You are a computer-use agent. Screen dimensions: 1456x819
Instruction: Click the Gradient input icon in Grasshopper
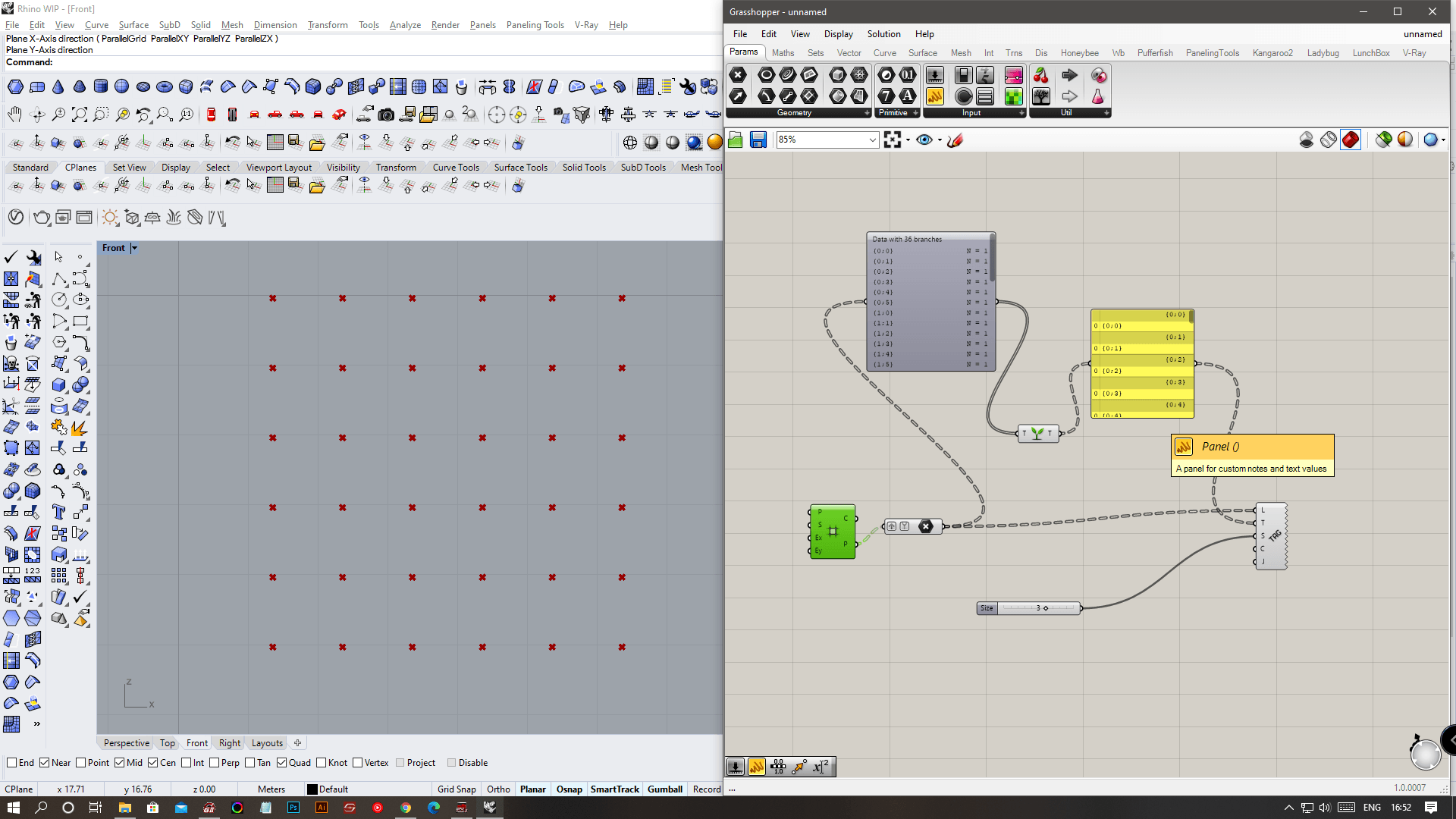(x=1013, y=75)
